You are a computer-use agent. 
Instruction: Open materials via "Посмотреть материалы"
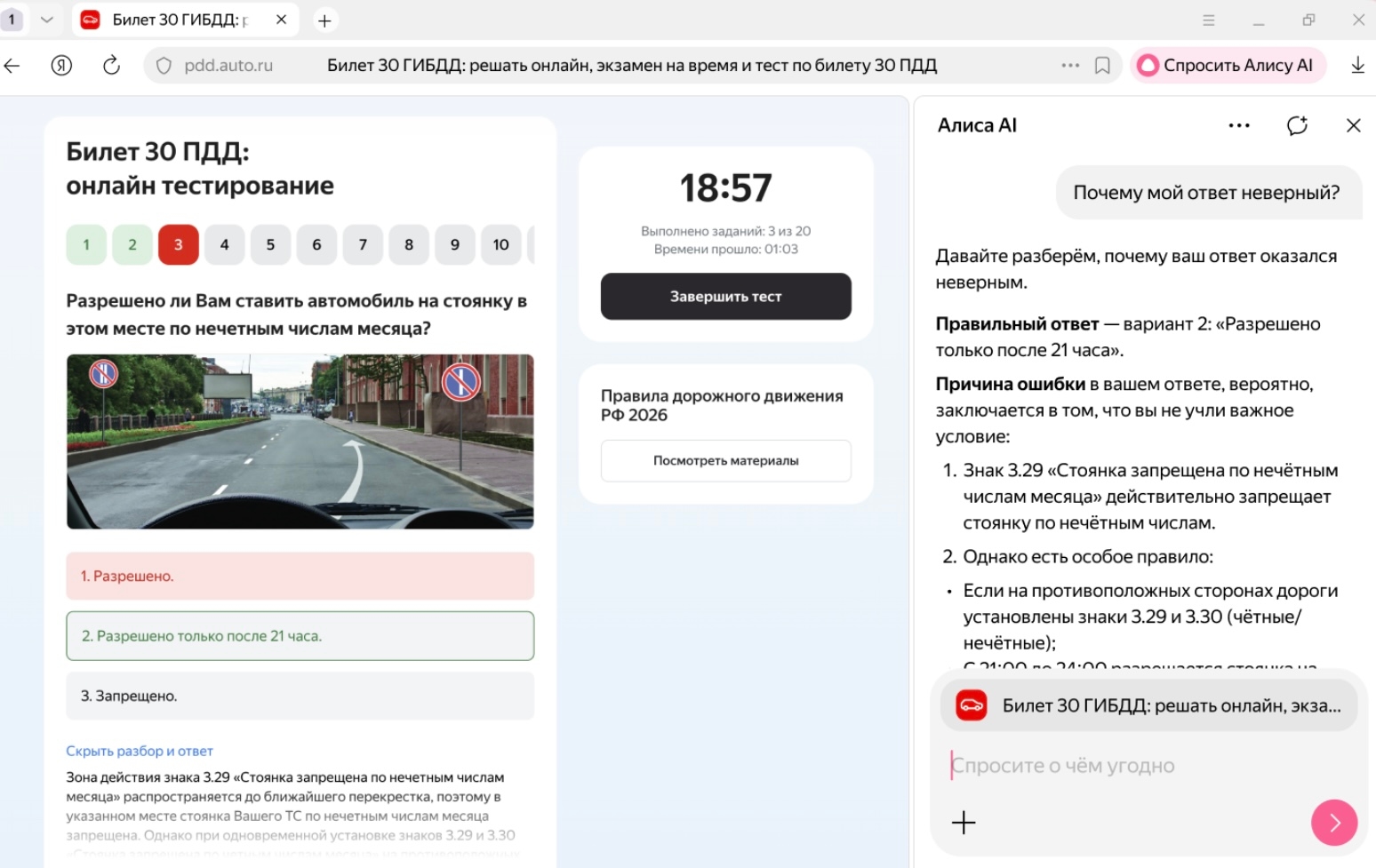[x=725, y=460]
